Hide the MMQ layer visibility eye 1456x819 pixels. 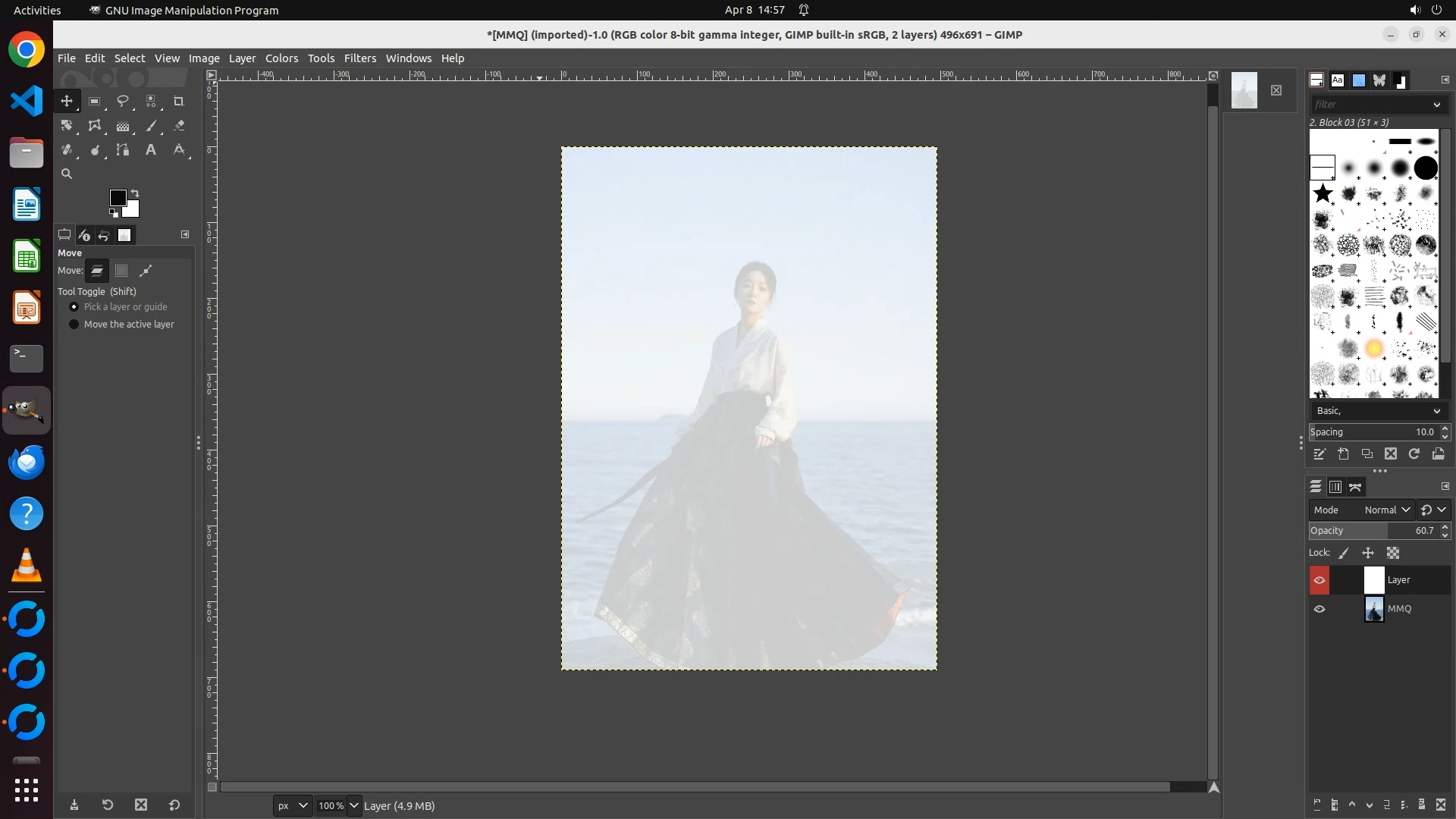pyautogui.click(x=1319, y=609)
